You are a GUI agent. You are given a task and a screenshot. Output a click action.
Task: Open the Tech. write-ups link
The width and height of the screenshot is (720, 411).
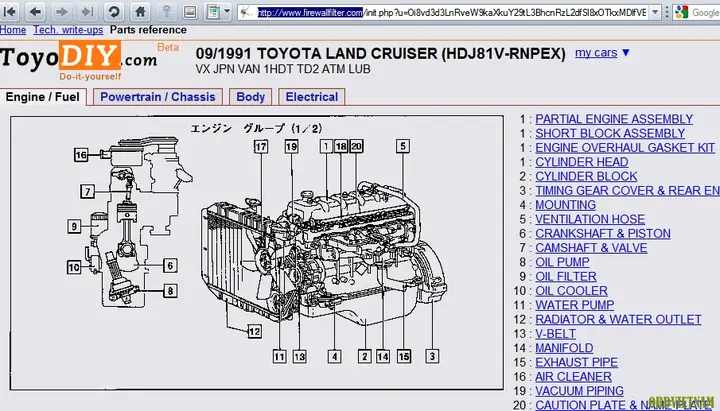(x=68, y=30)
